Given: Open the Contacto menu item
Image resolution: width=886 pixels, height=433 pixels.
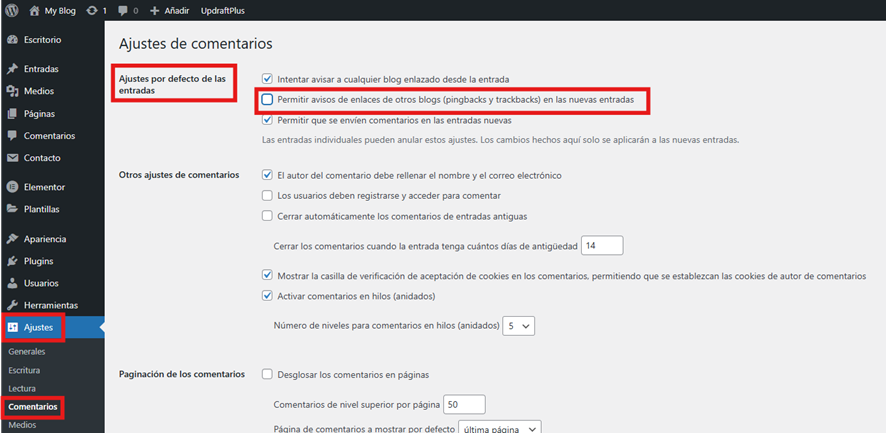Looking at the screenshot, I should (42, 158).
